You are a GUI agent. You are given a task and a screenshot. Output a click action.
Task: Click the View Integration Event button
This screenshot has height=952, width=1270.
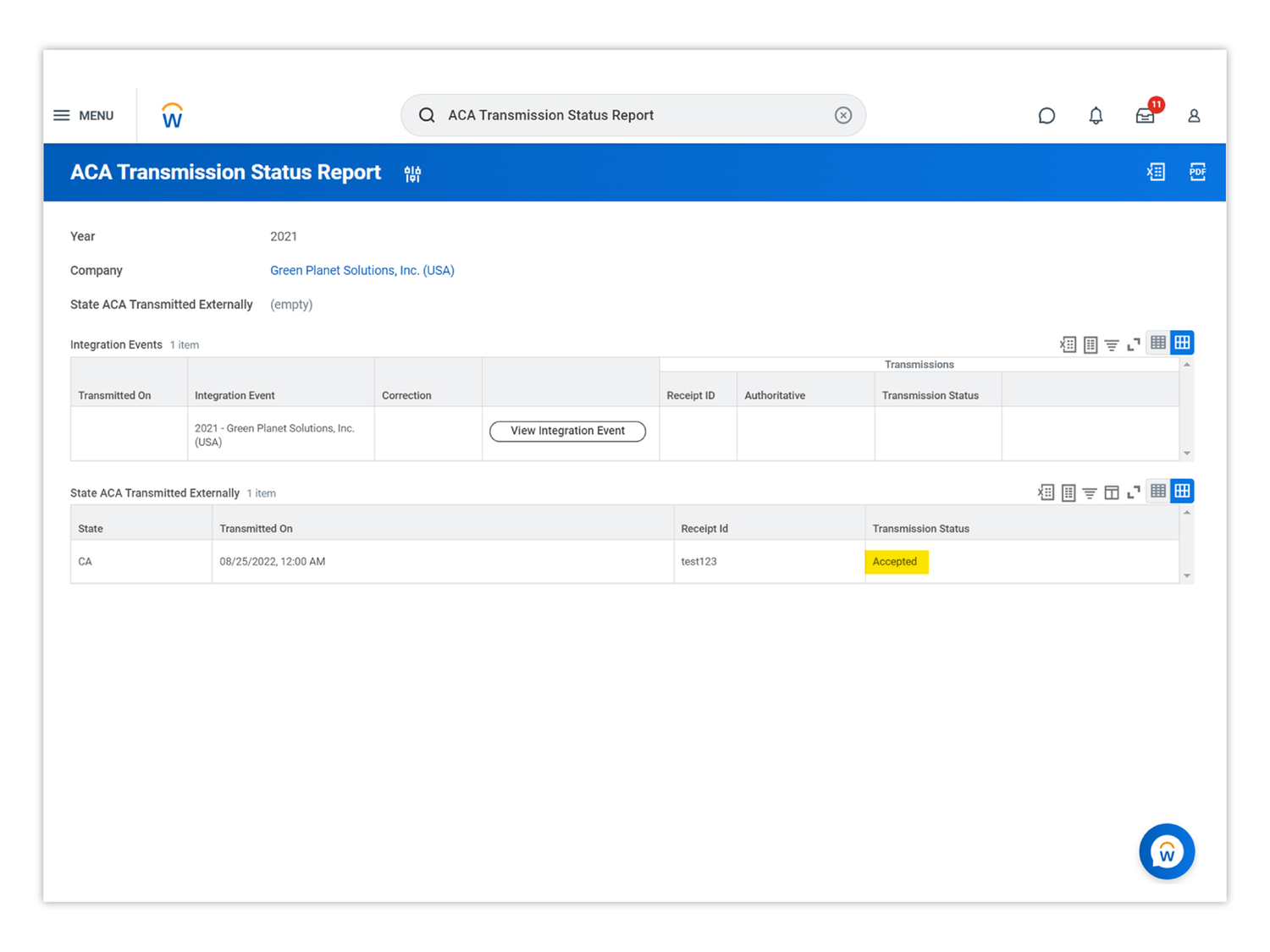[567, 431]
